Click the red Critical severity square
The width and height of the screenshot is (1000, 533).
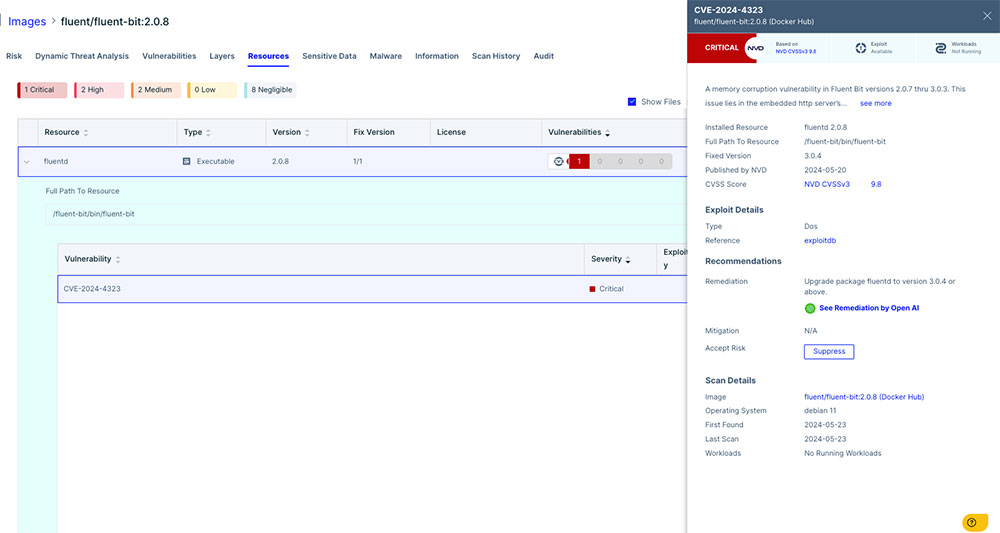(592, 289)
